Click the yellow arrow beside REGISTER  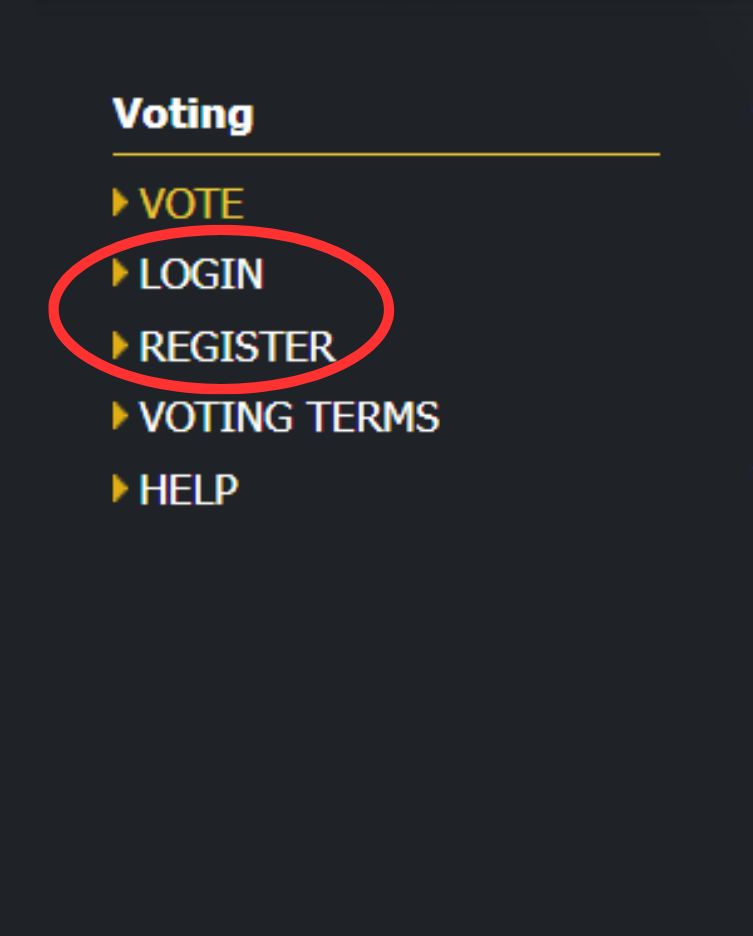tap(120, 345)
